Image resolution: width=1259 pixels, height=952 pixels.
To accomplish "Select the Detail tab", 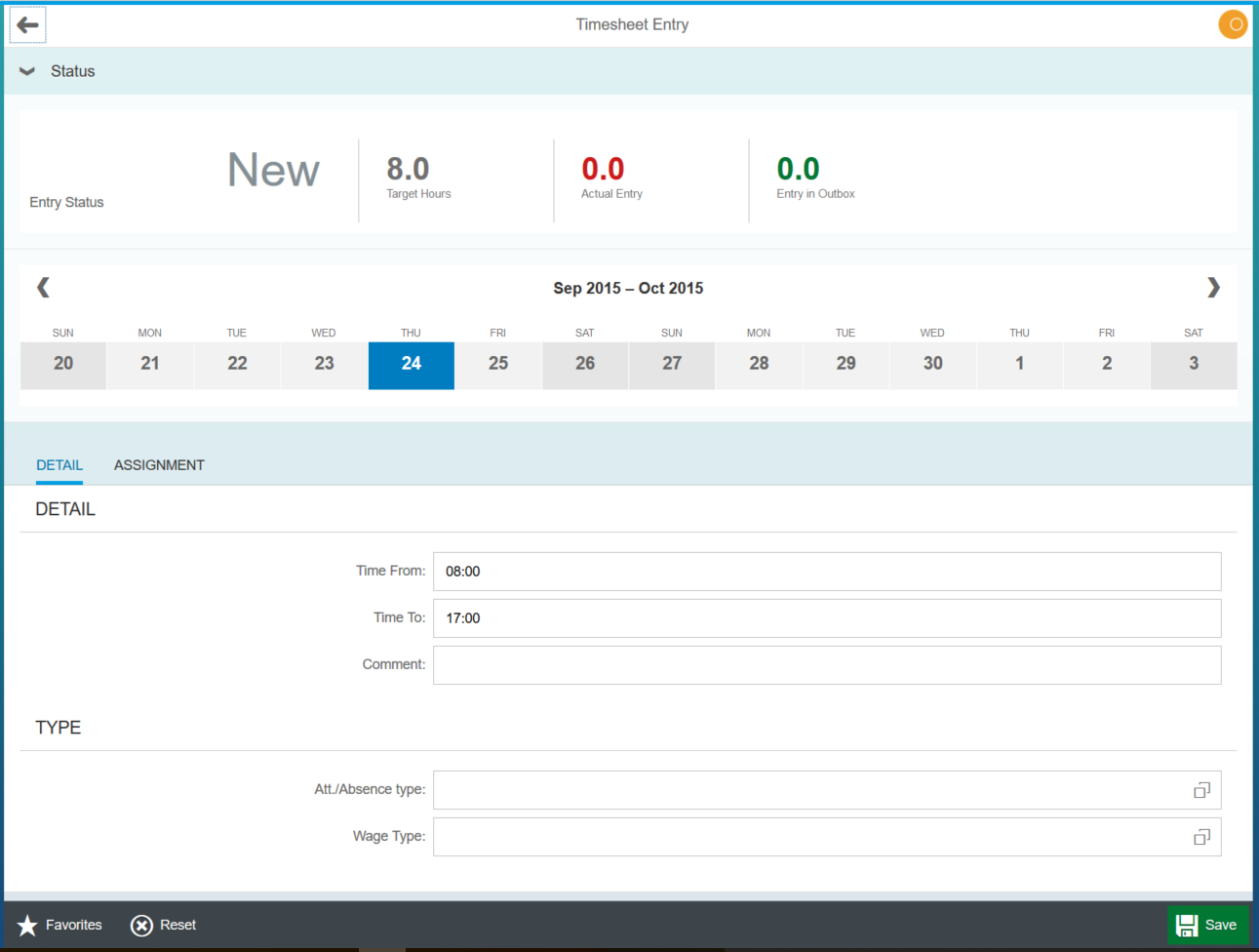I will (59, 465).
